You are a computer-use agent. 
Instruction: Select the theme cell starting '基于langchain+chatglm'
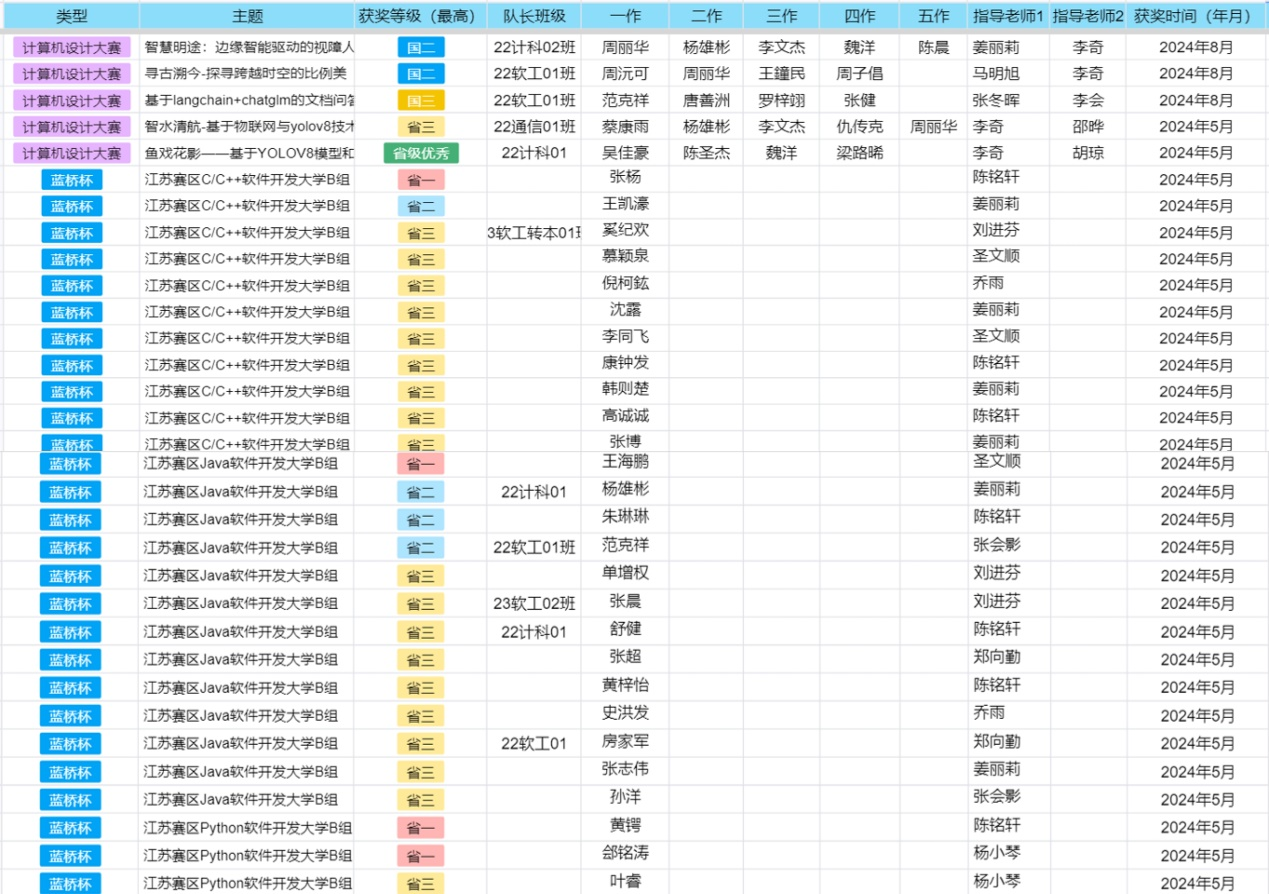coord(247,100)
